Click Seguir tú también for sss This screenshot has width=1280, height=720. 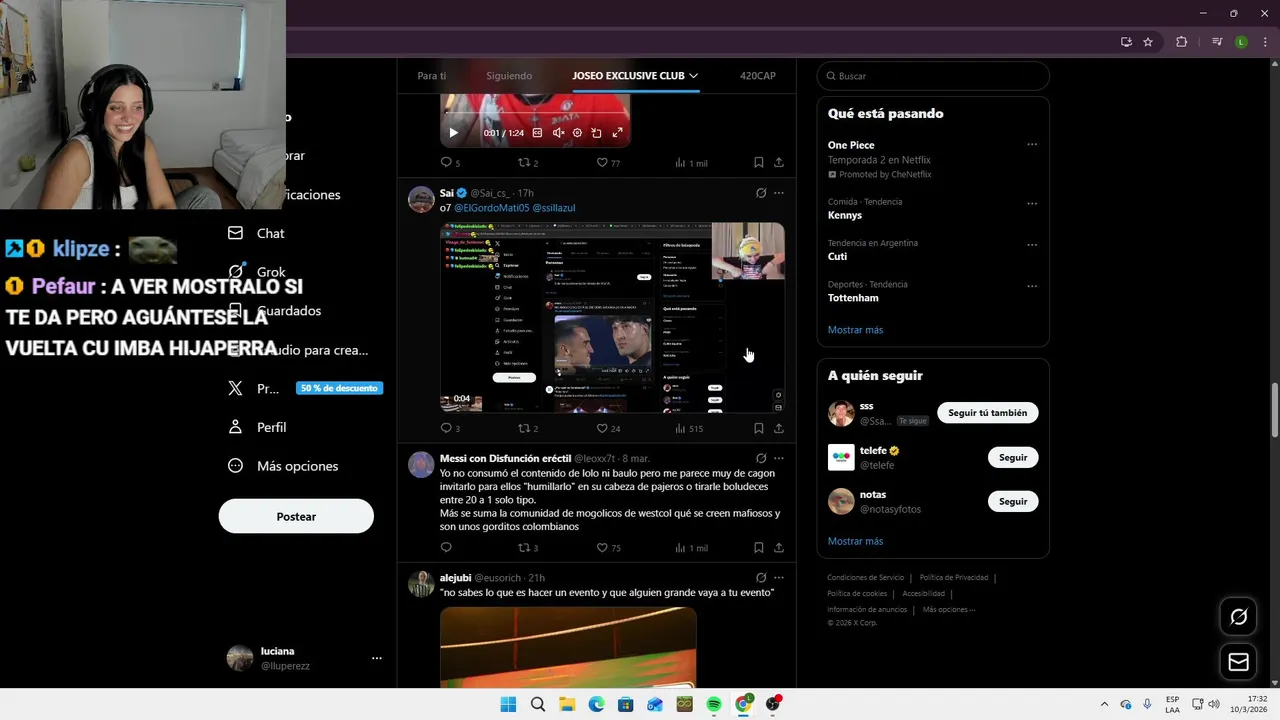tap(988, 413)
